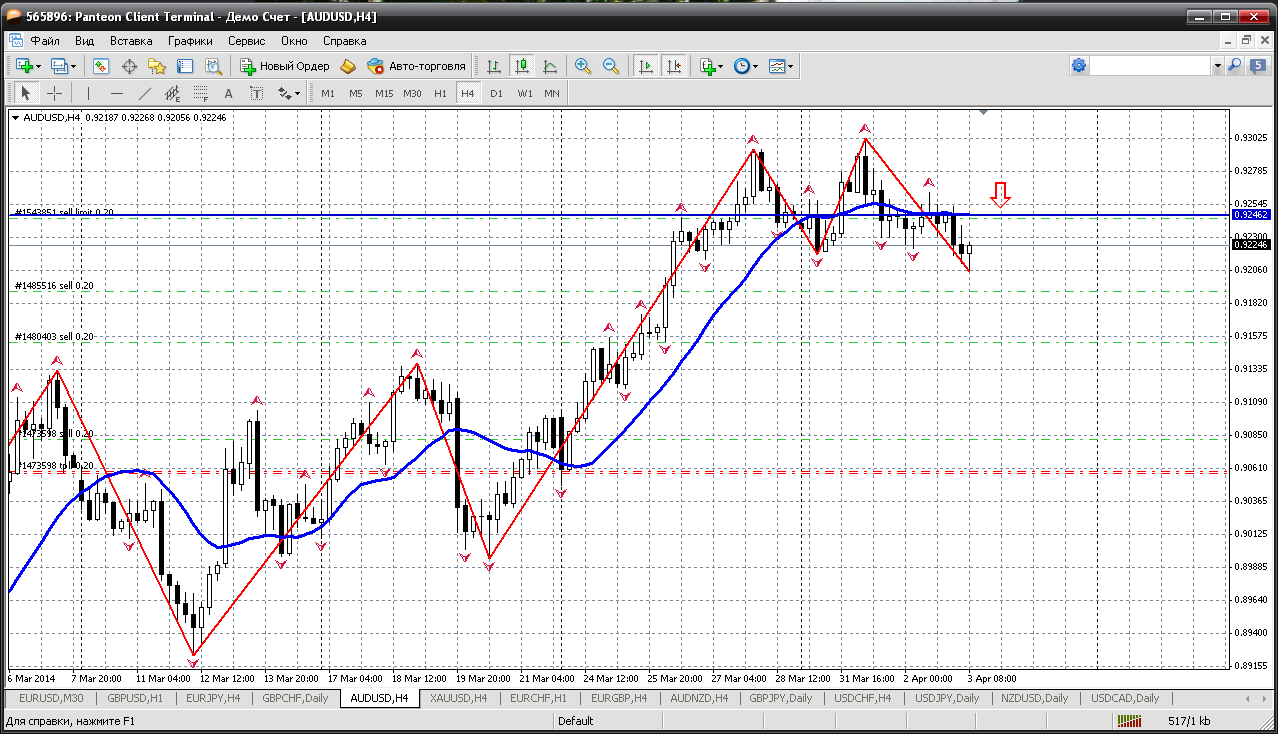Select the Fibonacci retracement tool

click(x=200, y=93)
